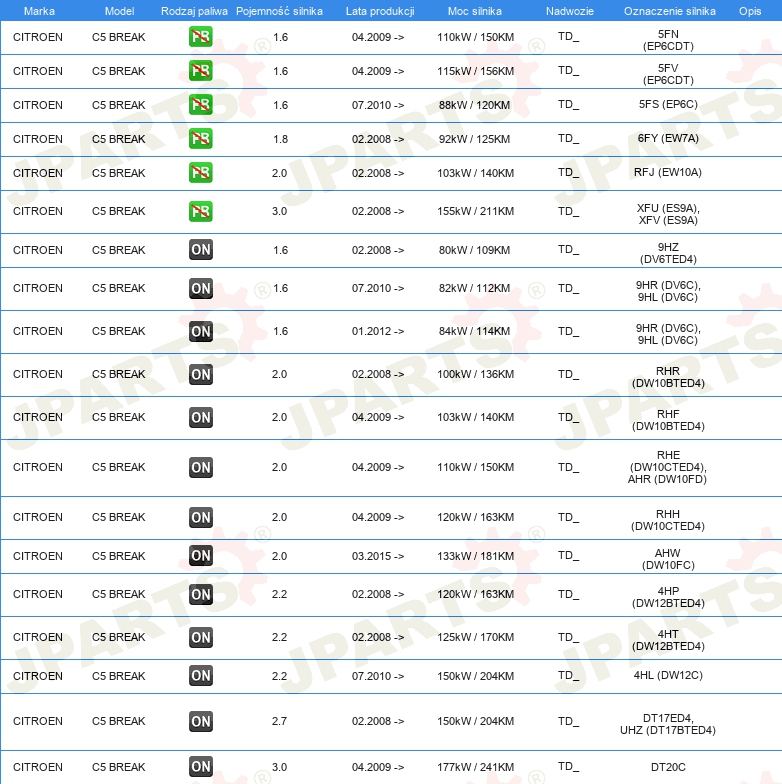Image resolution: width=782 pixels, height=784 pixels.
Task: Select the 5FN (EP6CDT) engine code cell
Action: (x=668, y=40)
